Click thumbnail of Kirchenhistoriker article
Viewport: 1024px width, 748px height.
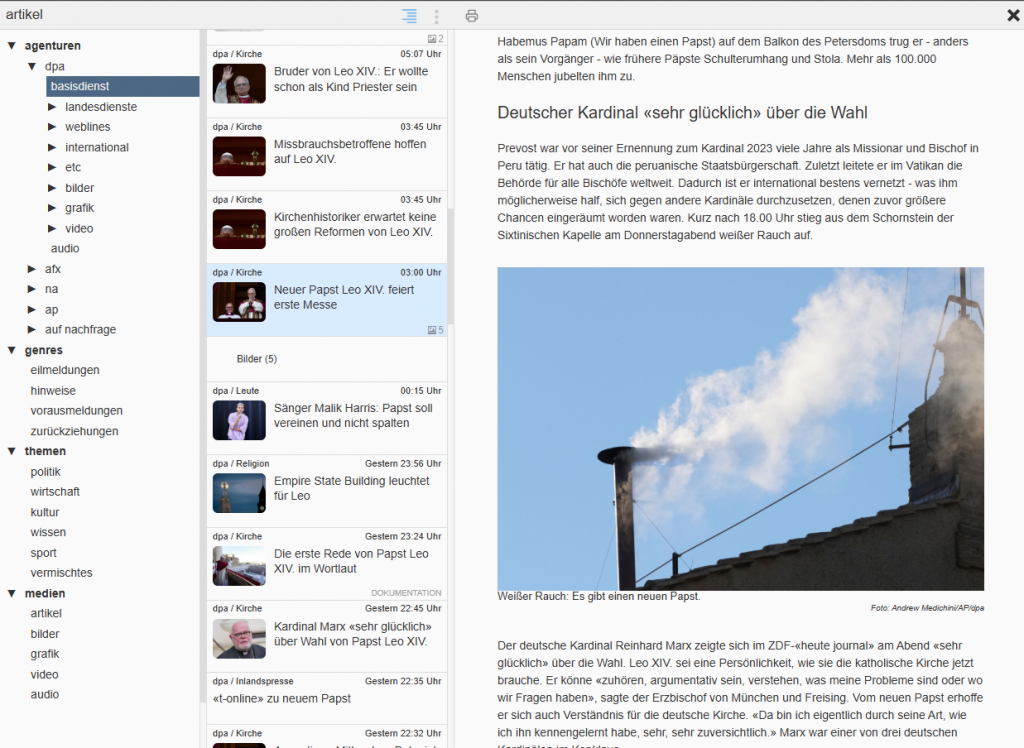pos(239,229)
